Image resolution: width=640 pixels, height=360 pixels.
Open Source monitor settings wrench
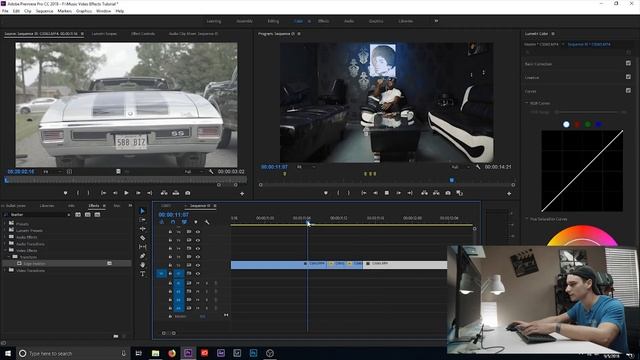point(211,172)
